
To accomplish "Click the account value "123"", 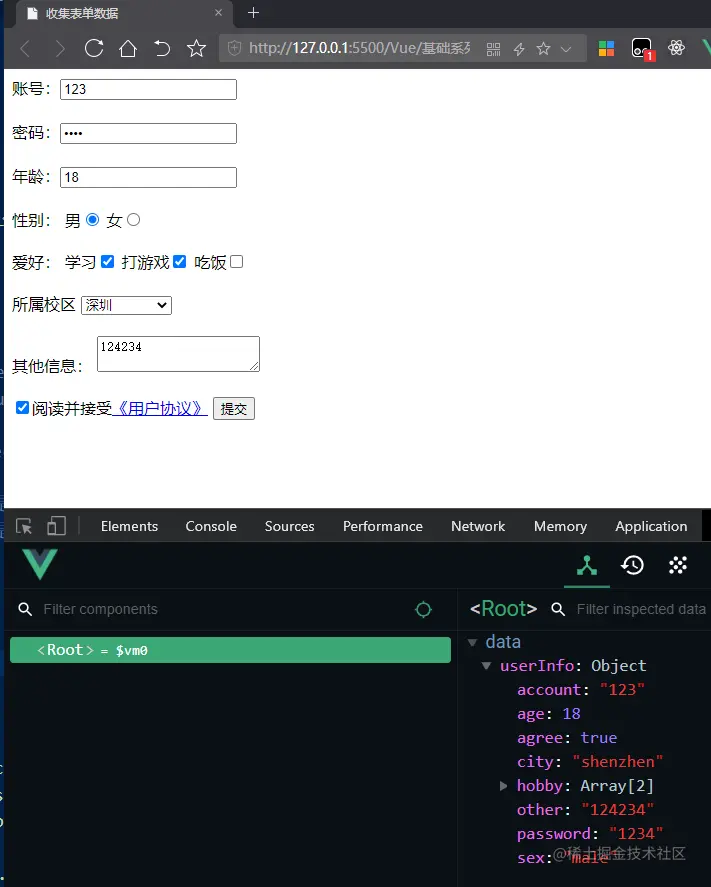I will (622, 690).
